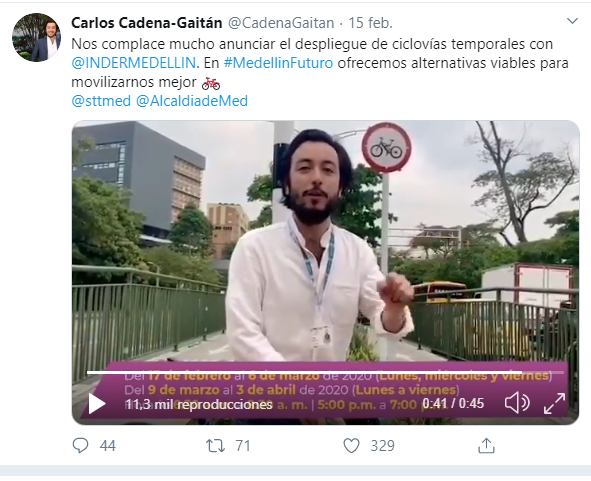Screen dimensions: 591x481
Task: Click the Carlos Cadena-Gaitán display name
Action: pyautogui.click(x=147, y=23)
